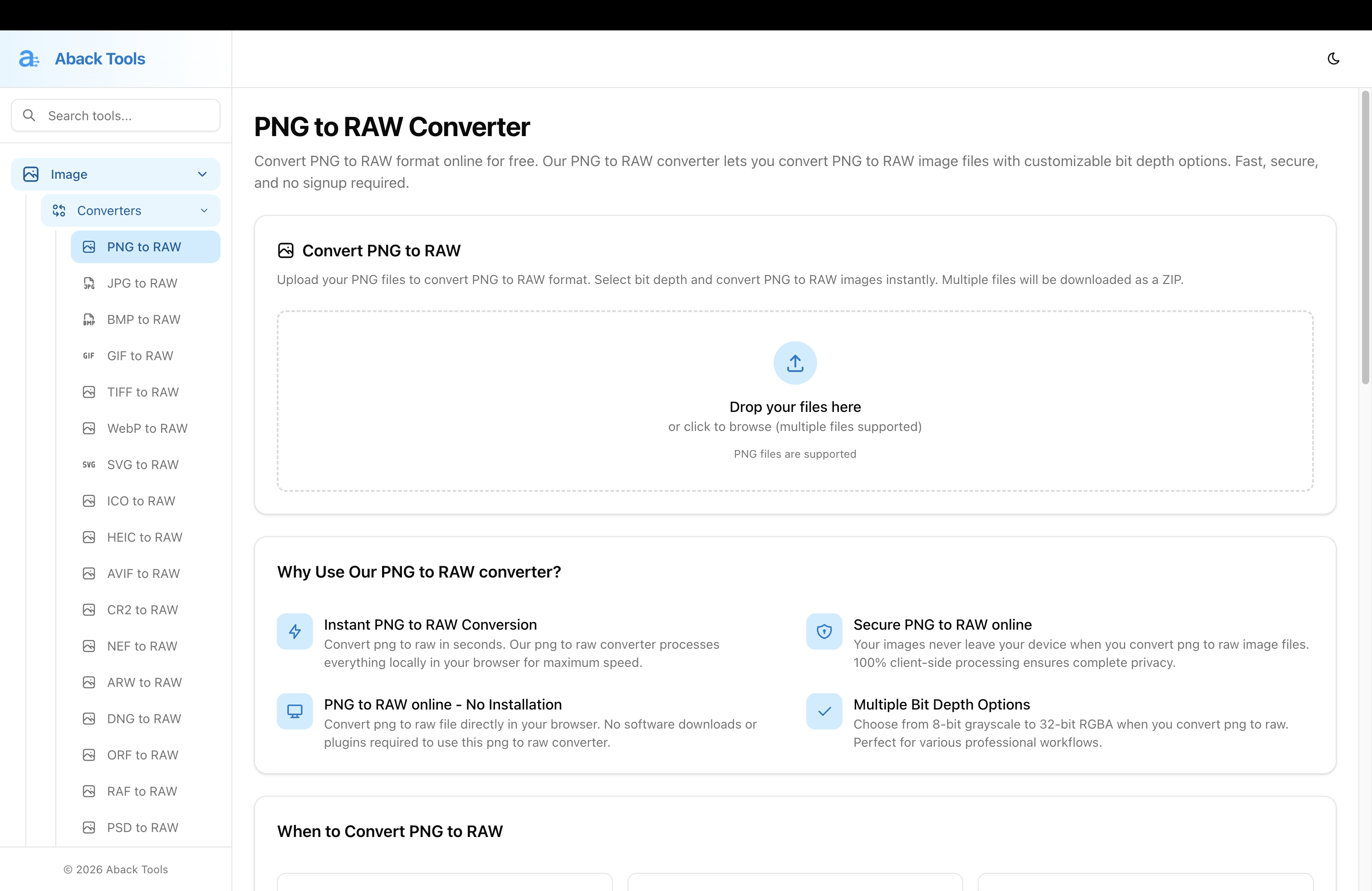Image resolution: width=1372 pixels, height=891 pixels.
Task: Click the Aback Tools title link
Action: pyautogui.click(x=100, y=58)
